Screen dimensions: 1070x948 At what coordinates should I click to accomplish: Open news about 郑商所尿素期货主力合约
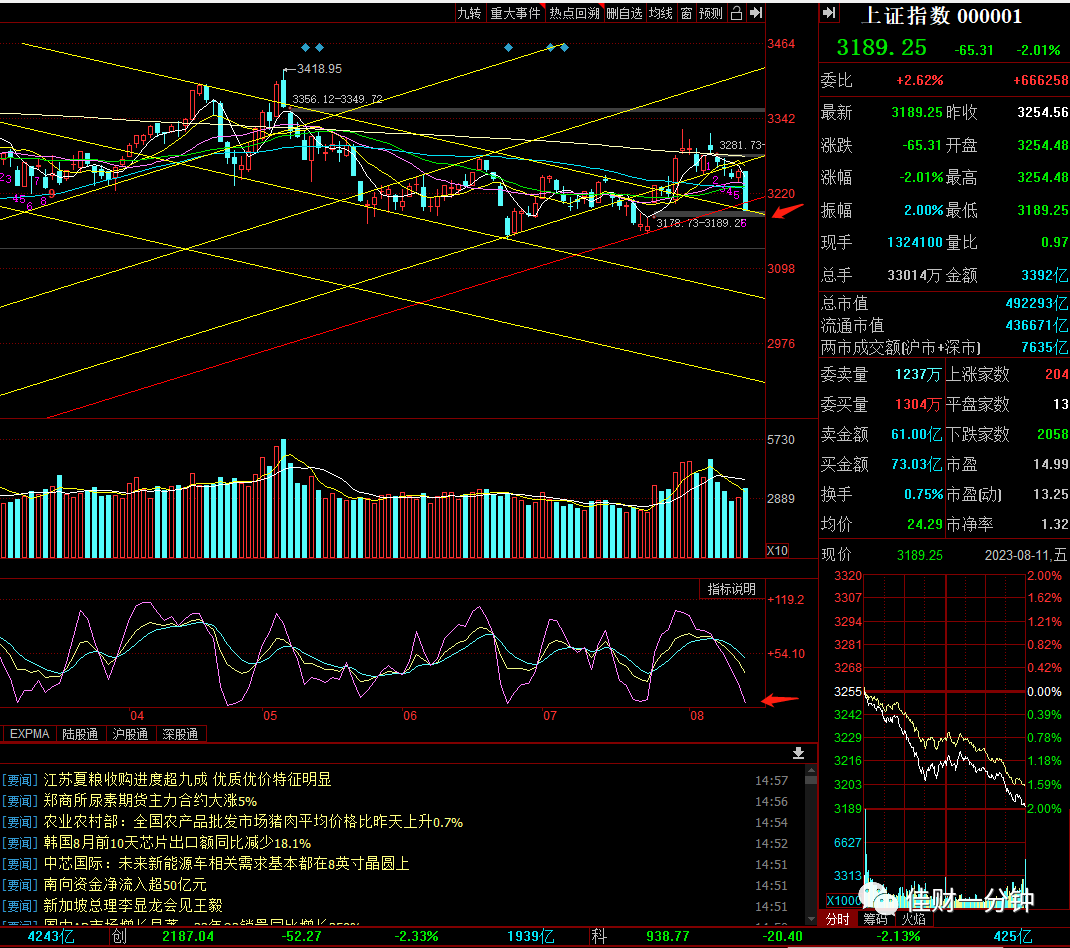pos(150,801)
